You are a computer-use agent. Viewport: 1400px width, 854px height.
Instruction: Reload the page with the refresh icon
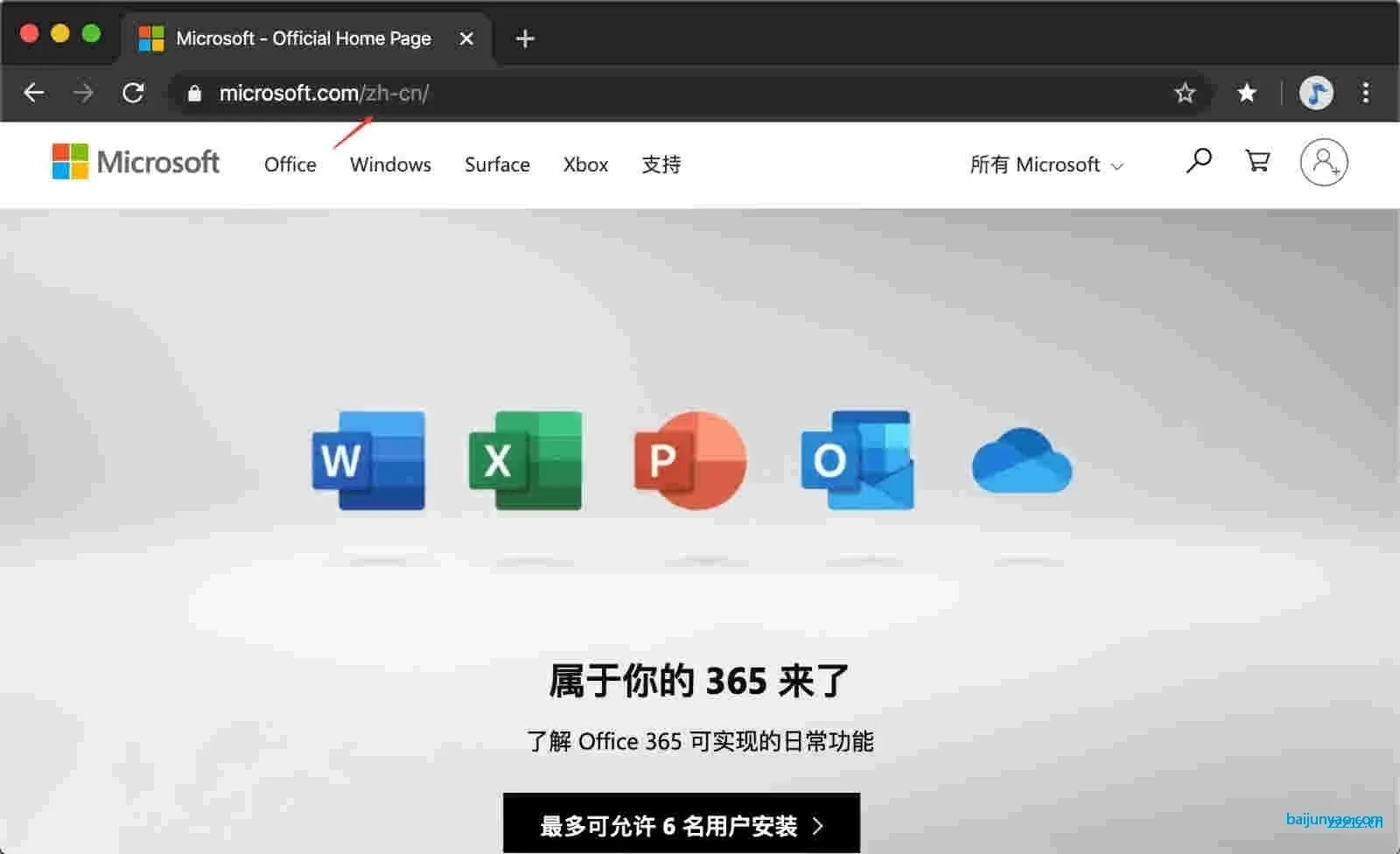[x=133, y=93]
